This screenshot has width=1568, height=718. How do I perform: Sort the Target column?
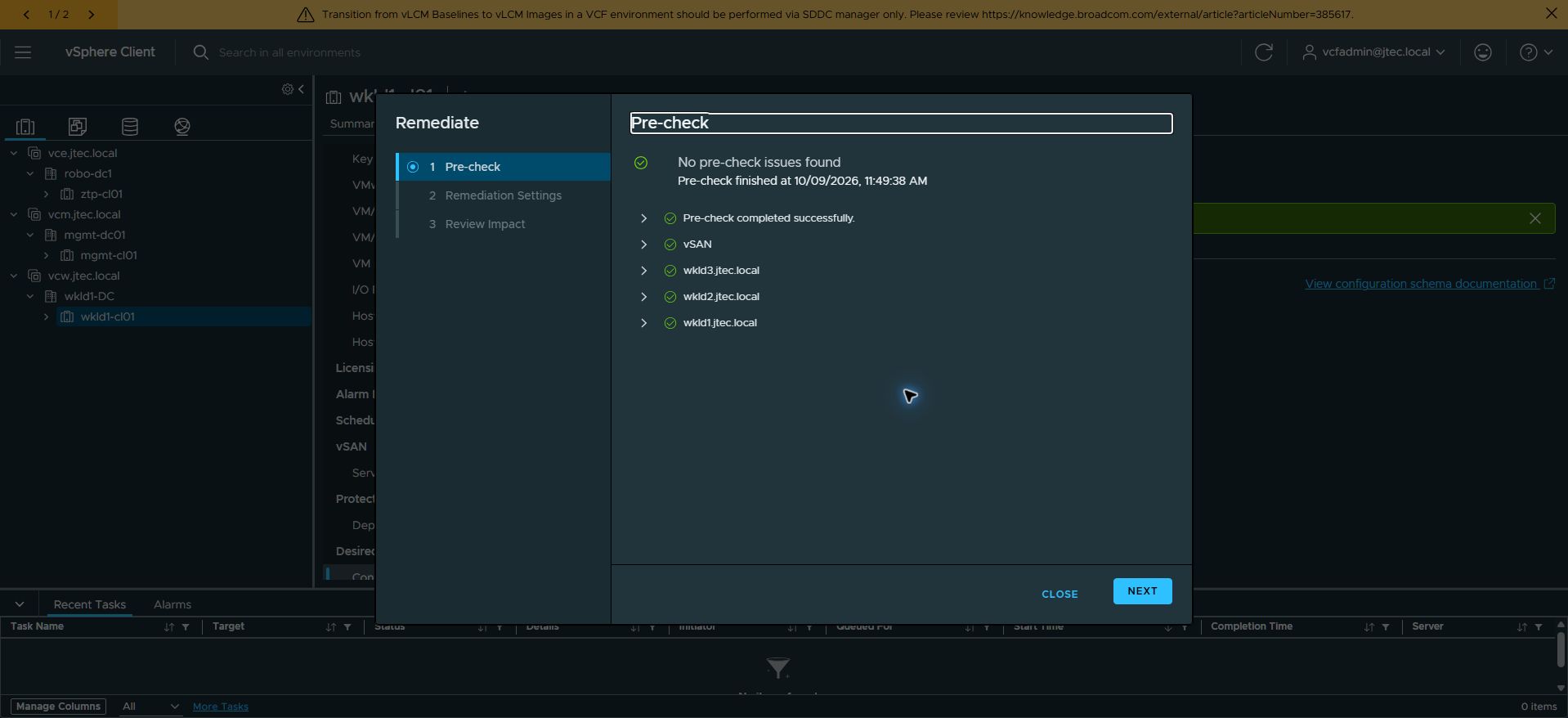(x=330, y=627)
